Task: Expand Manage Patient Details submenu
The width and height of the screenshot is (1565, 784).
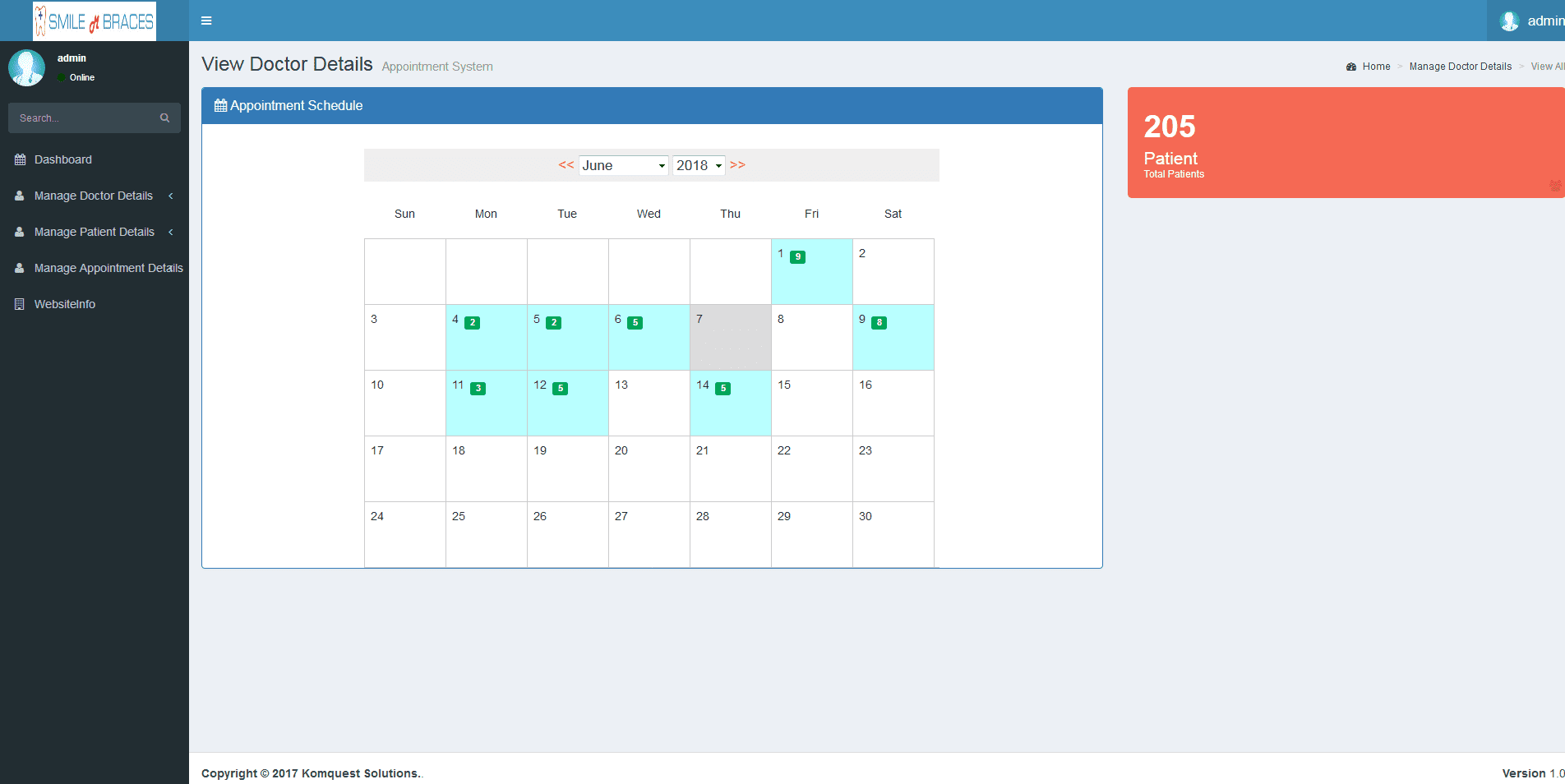Action: pyautogui.click(x=95, y=232)
